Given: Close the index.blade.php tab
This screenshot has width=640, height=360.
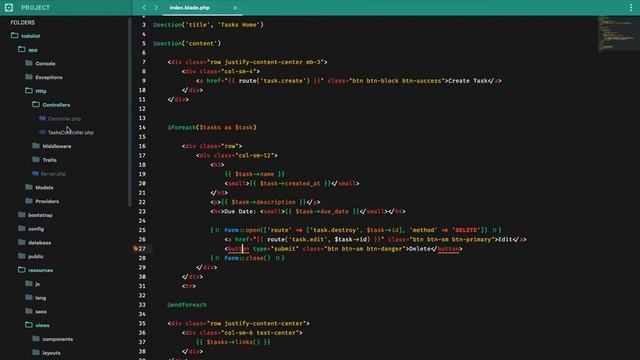Looking at the screenshot, I should [235, 7].
